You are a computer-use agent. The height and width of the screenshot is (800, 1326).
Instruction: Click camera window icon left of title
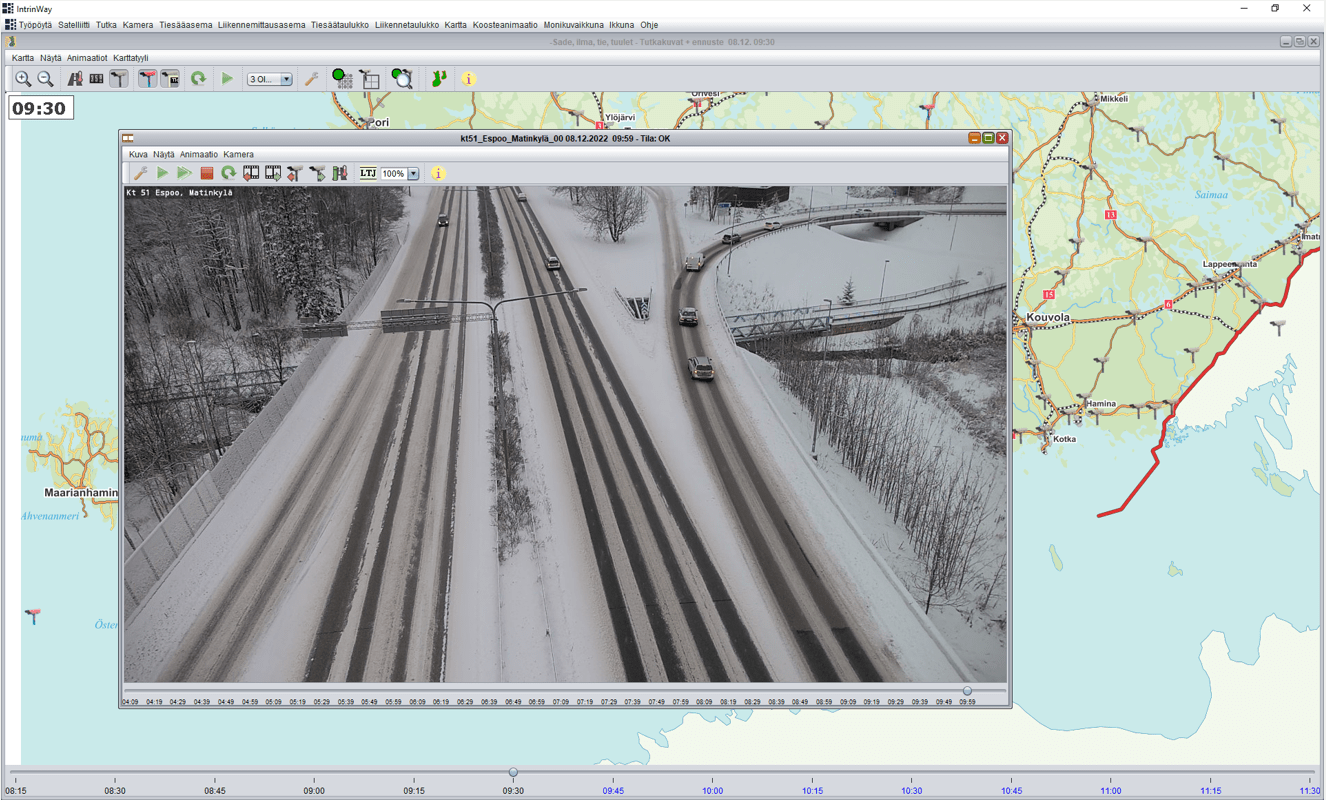point(128,138)
